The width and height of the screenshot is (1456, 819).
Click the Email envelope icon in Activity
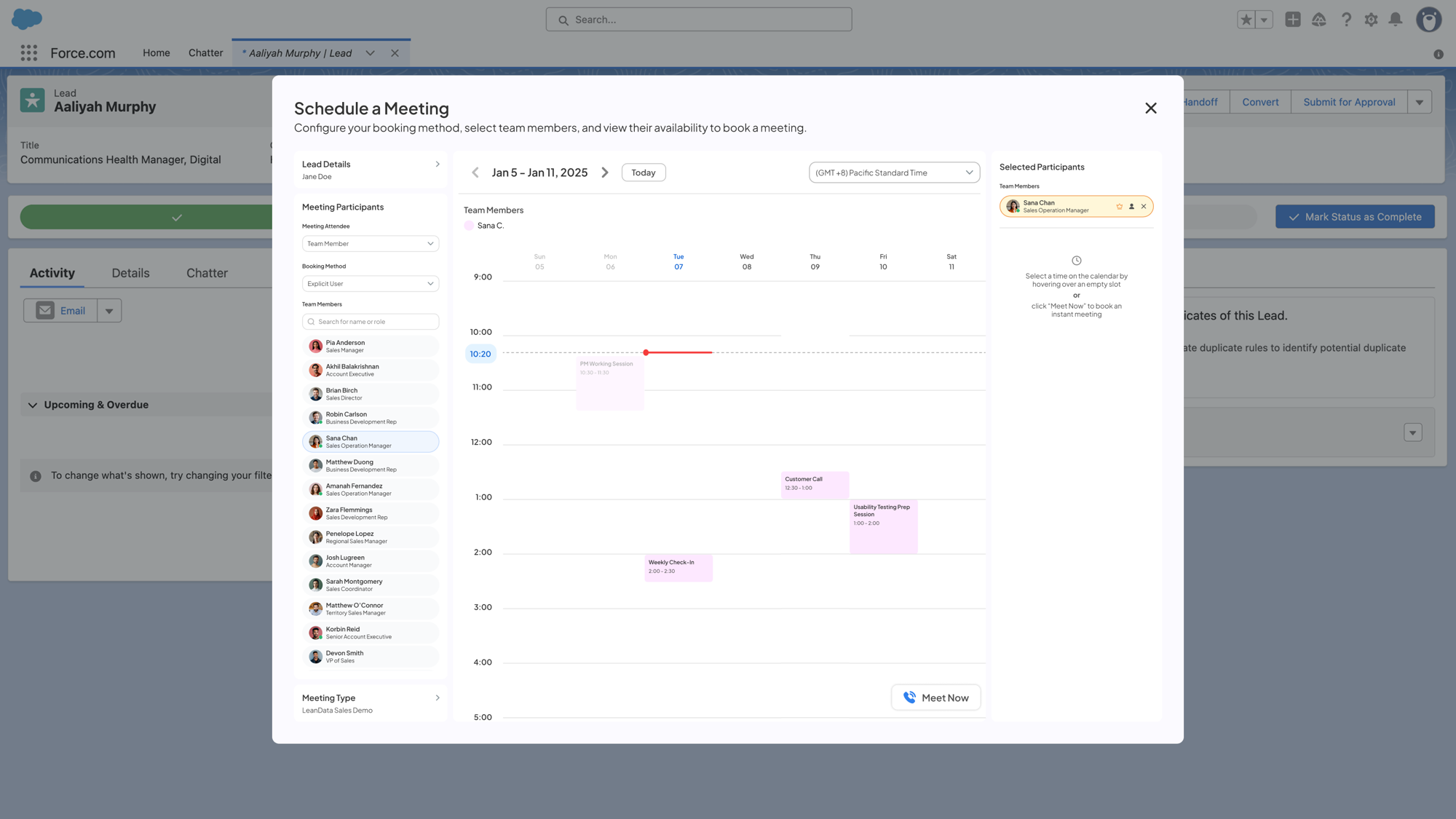45,311
